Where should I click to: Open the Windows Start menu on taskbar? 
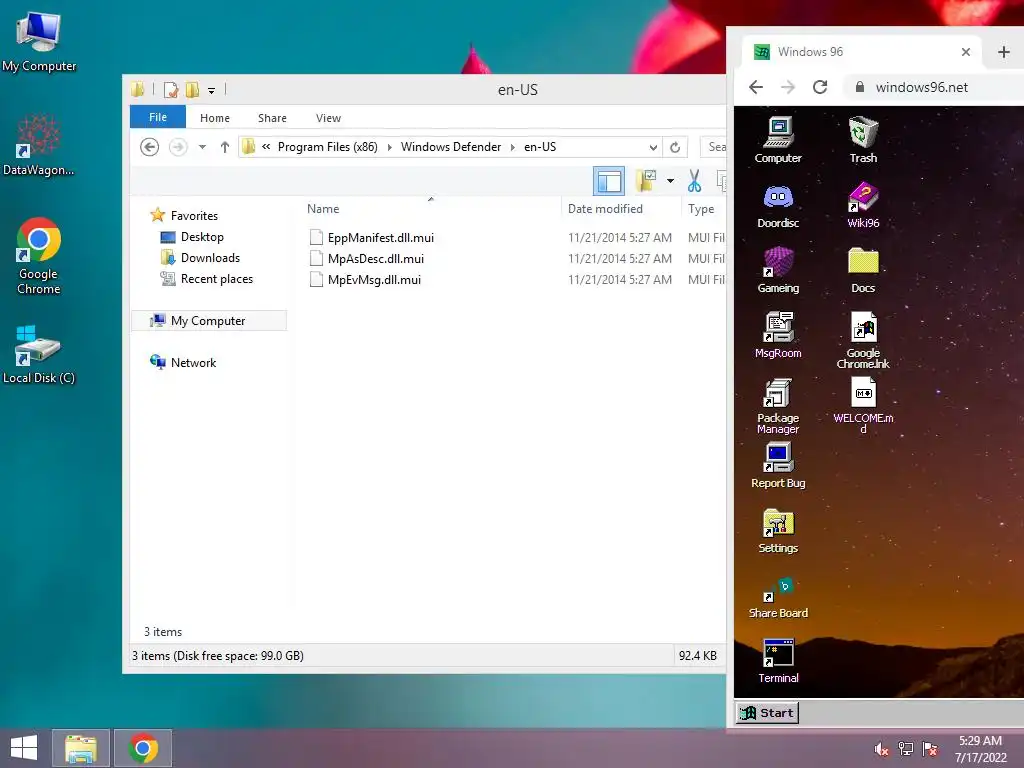pyautogui.click(x=24, y=748)
